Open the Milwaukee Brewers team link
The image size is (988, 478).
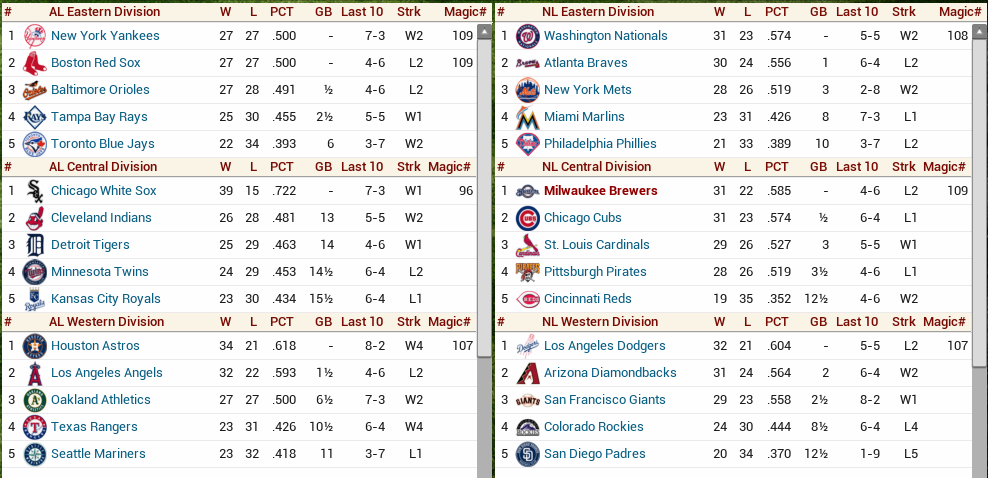pyautogui.click(x=600, y=191)
